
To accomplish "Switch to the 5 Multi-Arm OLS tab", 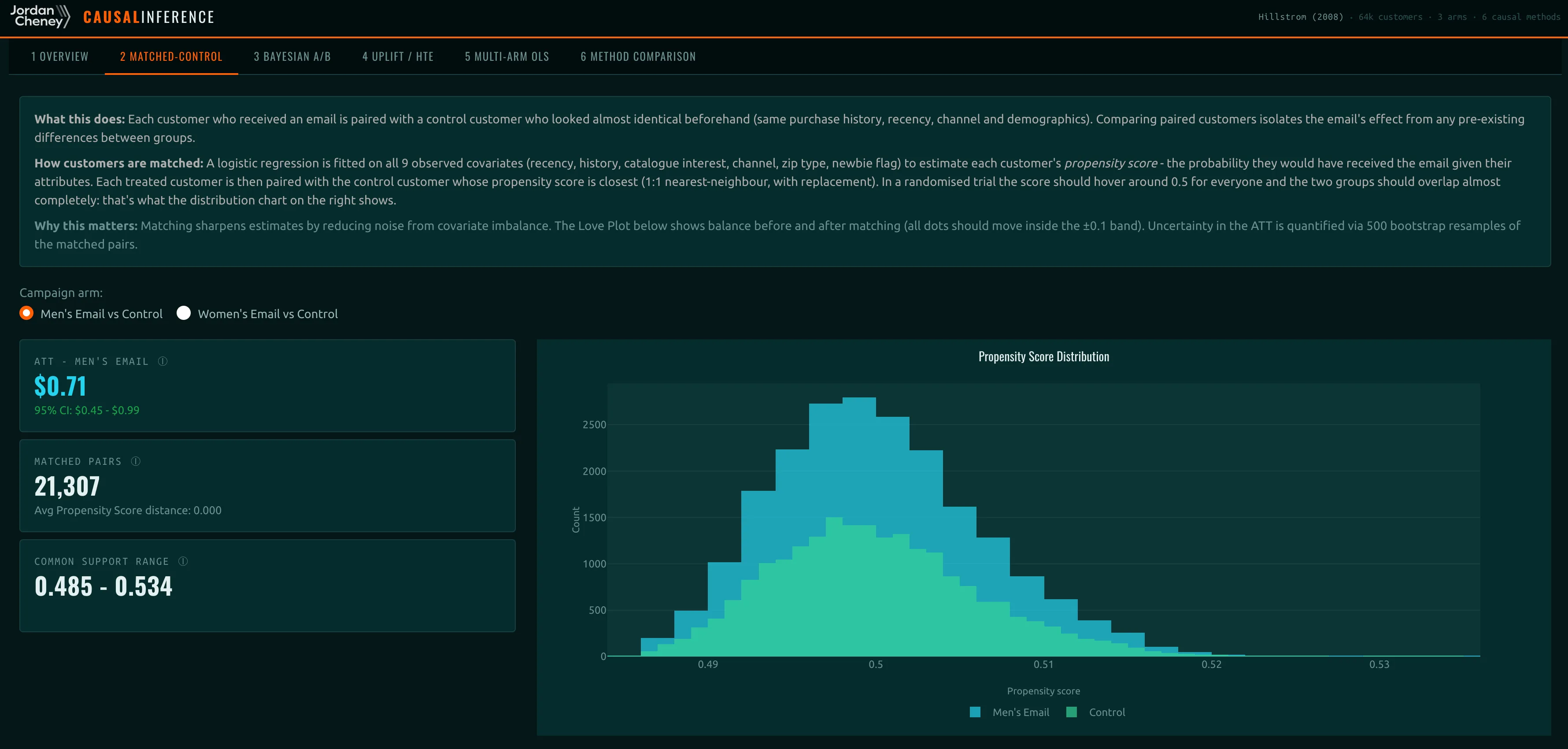I will (507, 57).
